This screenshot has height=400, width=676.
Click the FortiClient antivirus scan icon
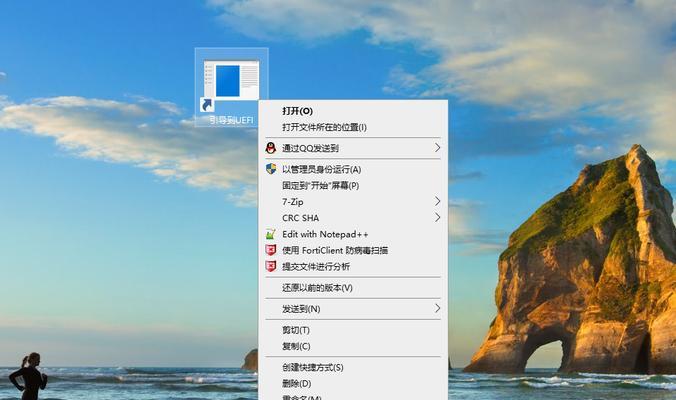(270, 250)
